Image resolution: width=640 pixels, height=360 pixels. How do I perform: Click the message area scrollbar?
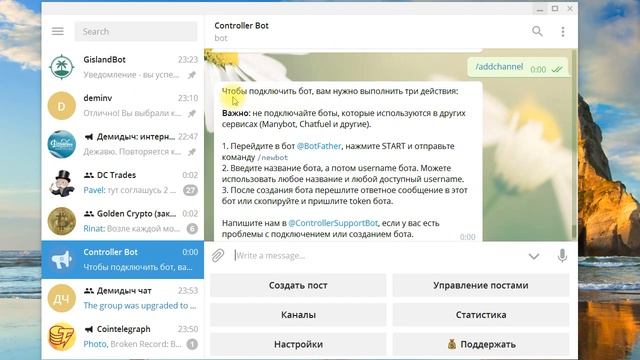click(x=575, y=144)
